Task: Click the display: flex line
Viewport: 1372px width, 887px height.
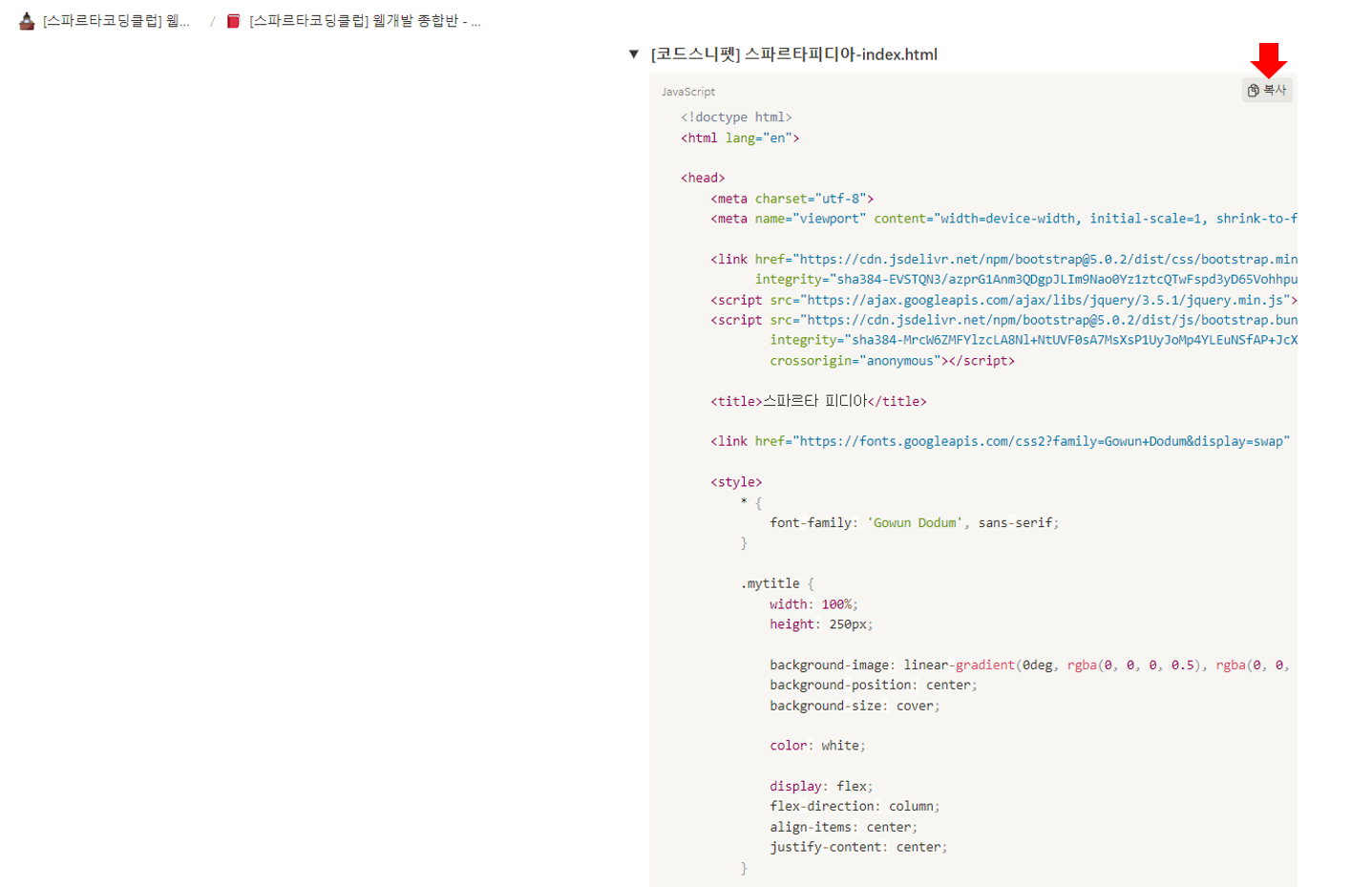Action: tap(821, 786)
